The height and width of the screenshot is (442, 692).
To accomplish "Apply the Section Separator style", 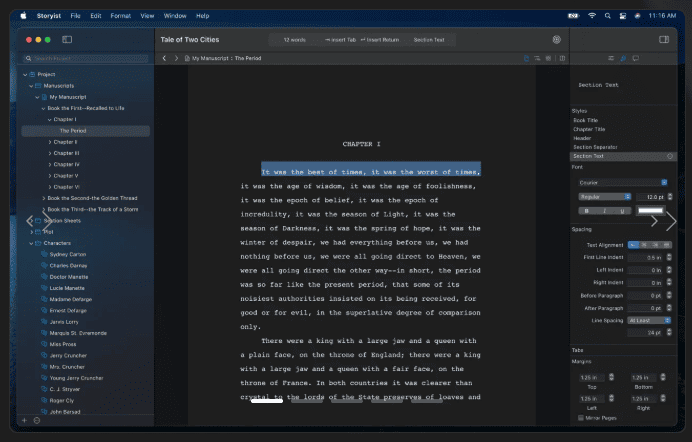I will pos(595,147).
